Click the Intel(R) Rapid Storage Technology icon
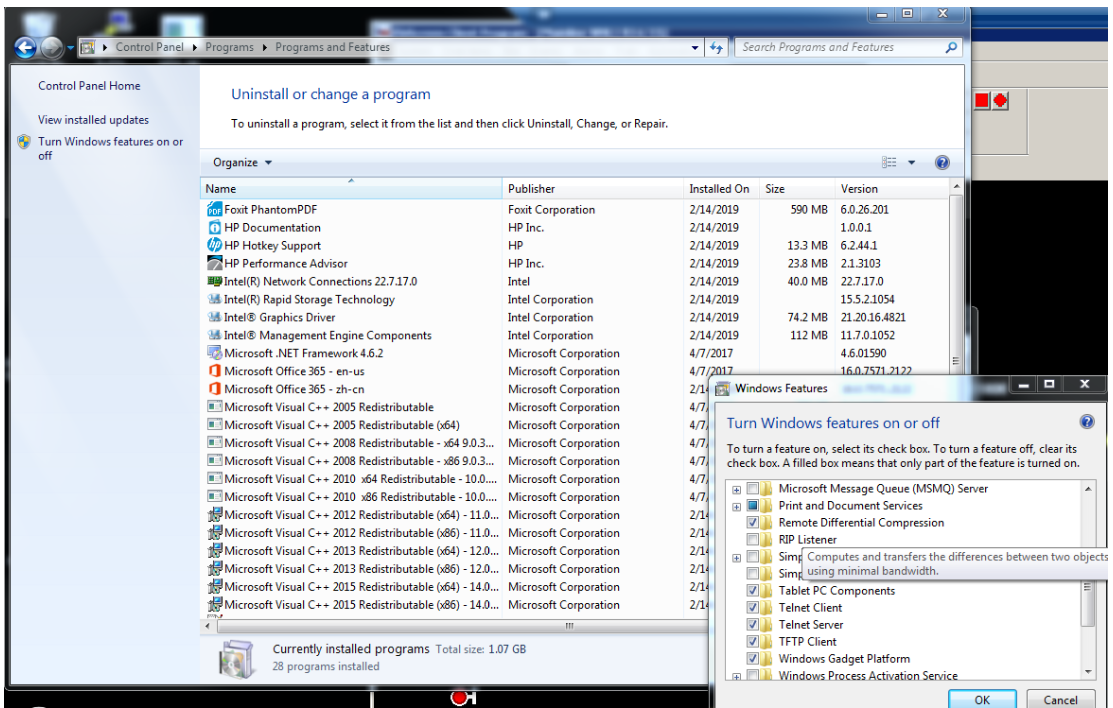 point(213,299)
